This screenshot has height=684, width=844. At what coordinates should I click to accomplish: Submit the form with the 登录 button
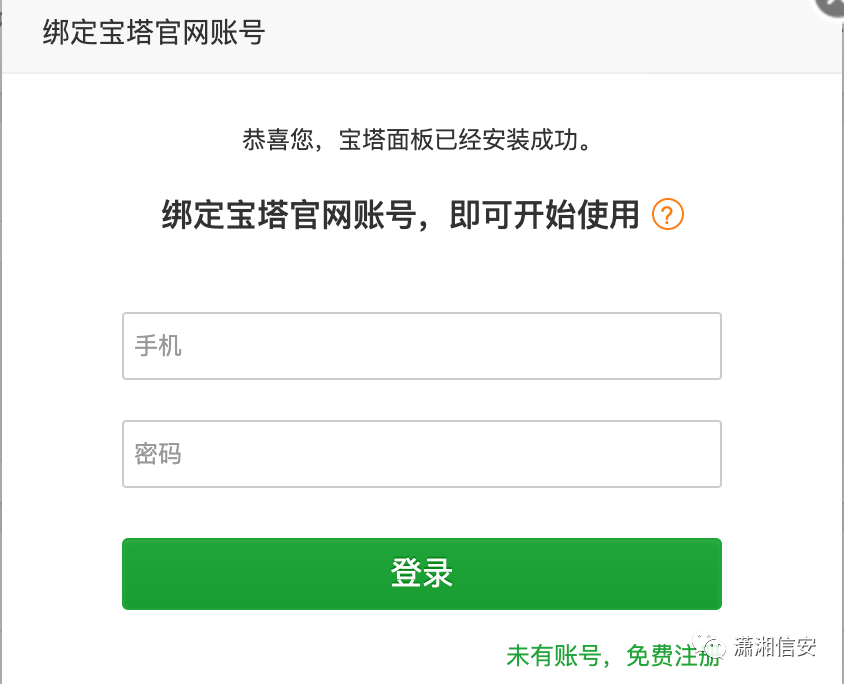[x=421, y=574]
